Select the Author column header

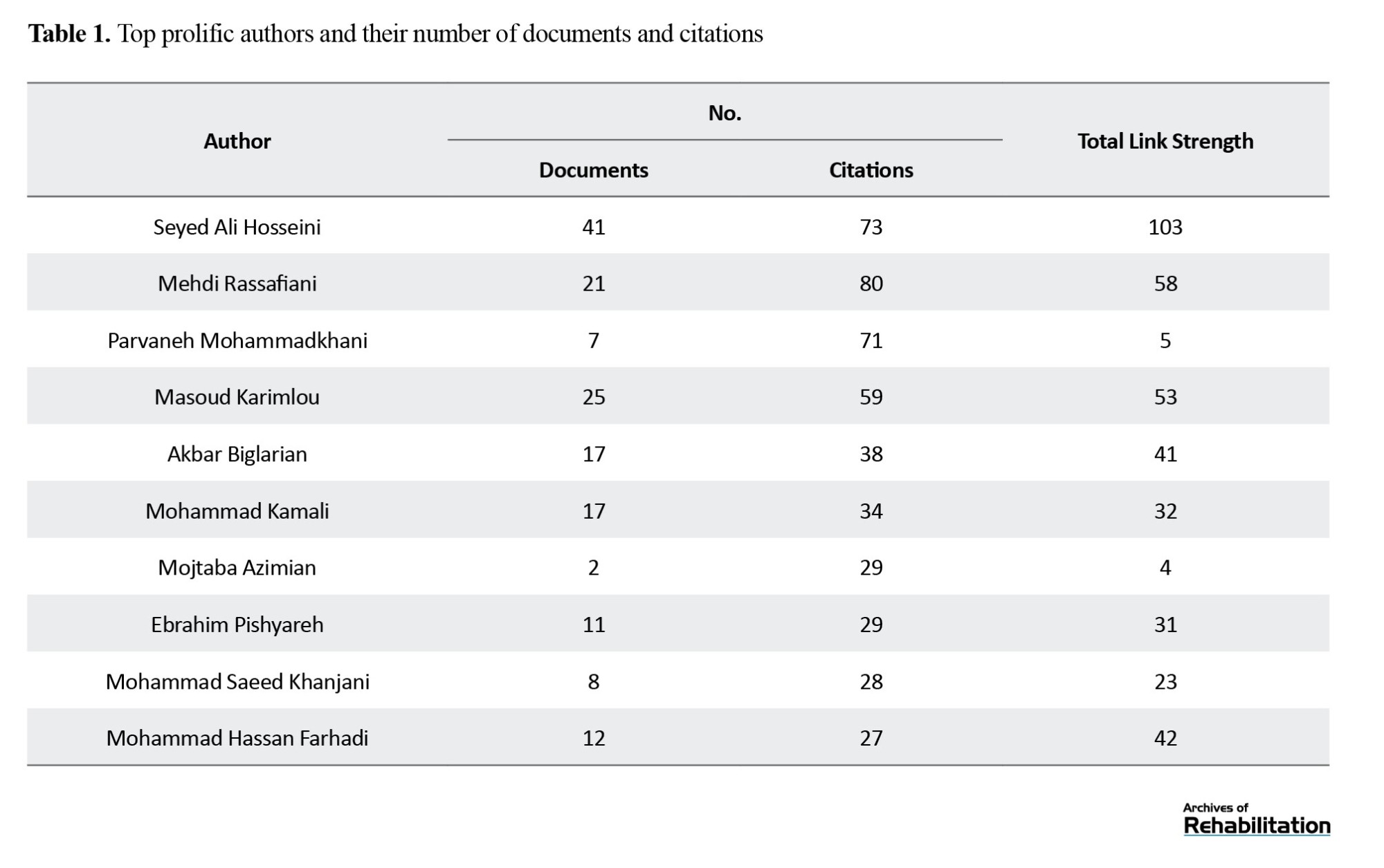pyautogui.click(x=237, y=141)
